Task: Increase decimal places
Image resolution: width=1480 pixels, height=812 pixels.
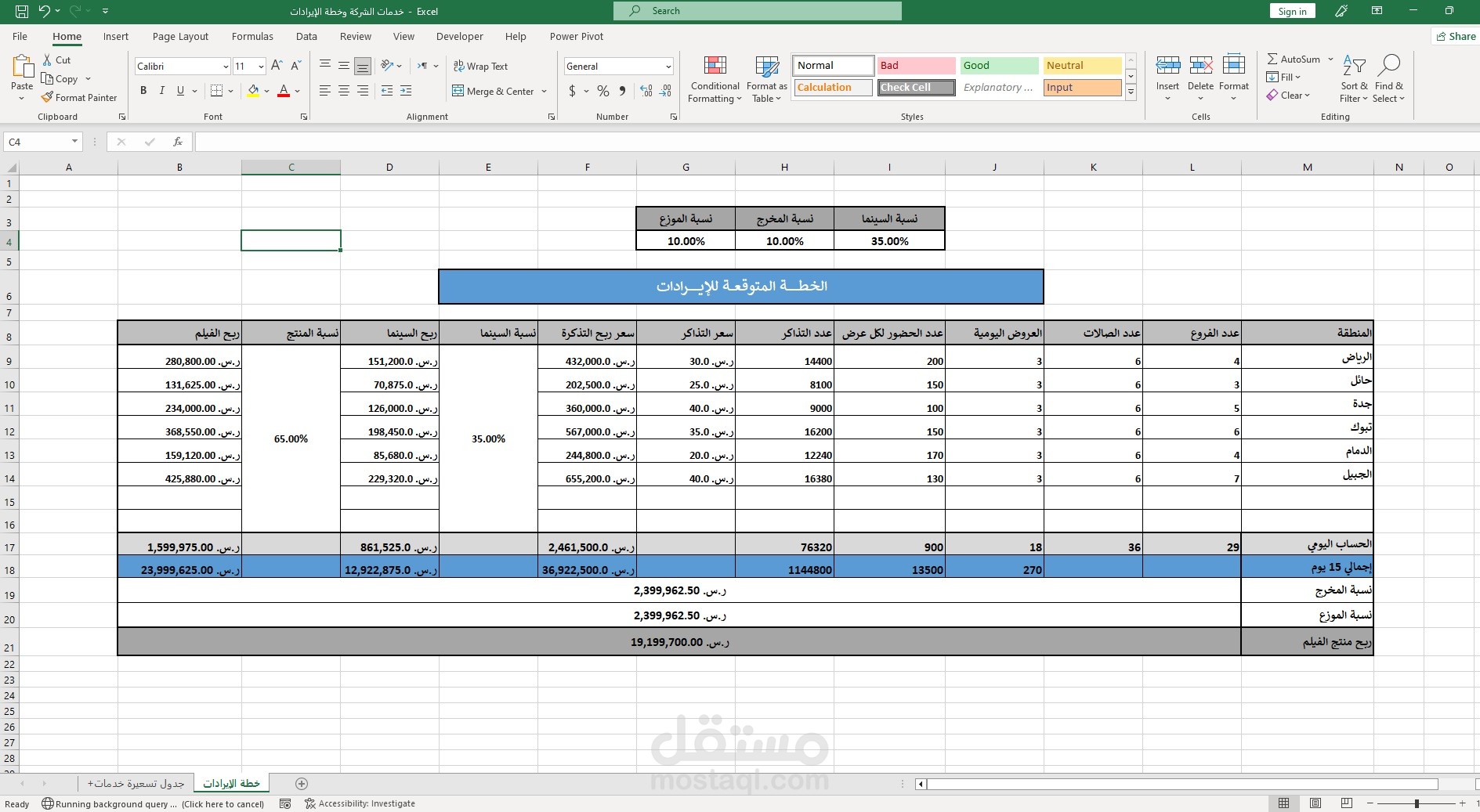Action: click(646, 91)
